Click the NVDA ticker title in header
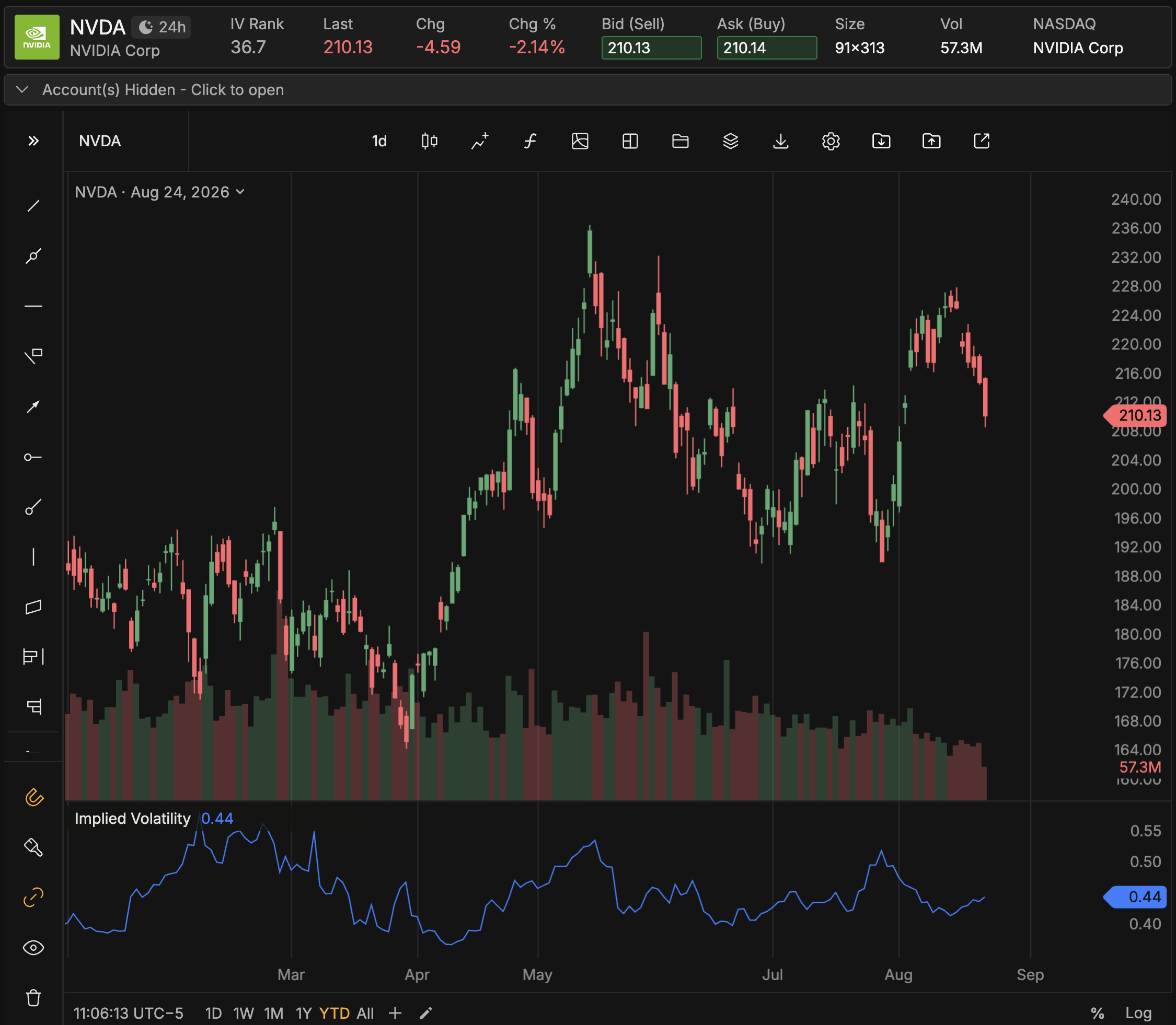 97,27
